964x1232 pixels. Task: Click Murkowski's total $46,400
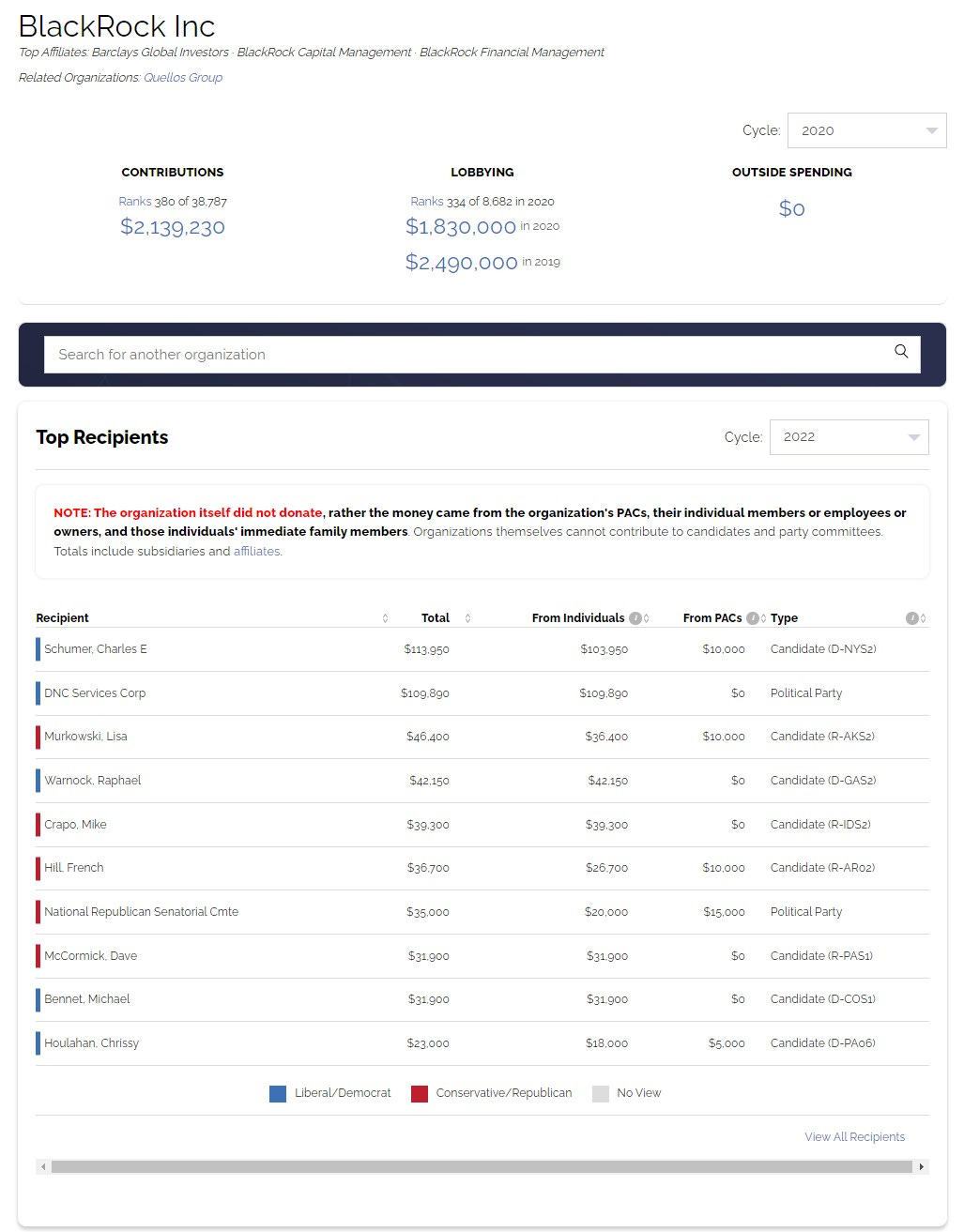click(x=428, y=737)
